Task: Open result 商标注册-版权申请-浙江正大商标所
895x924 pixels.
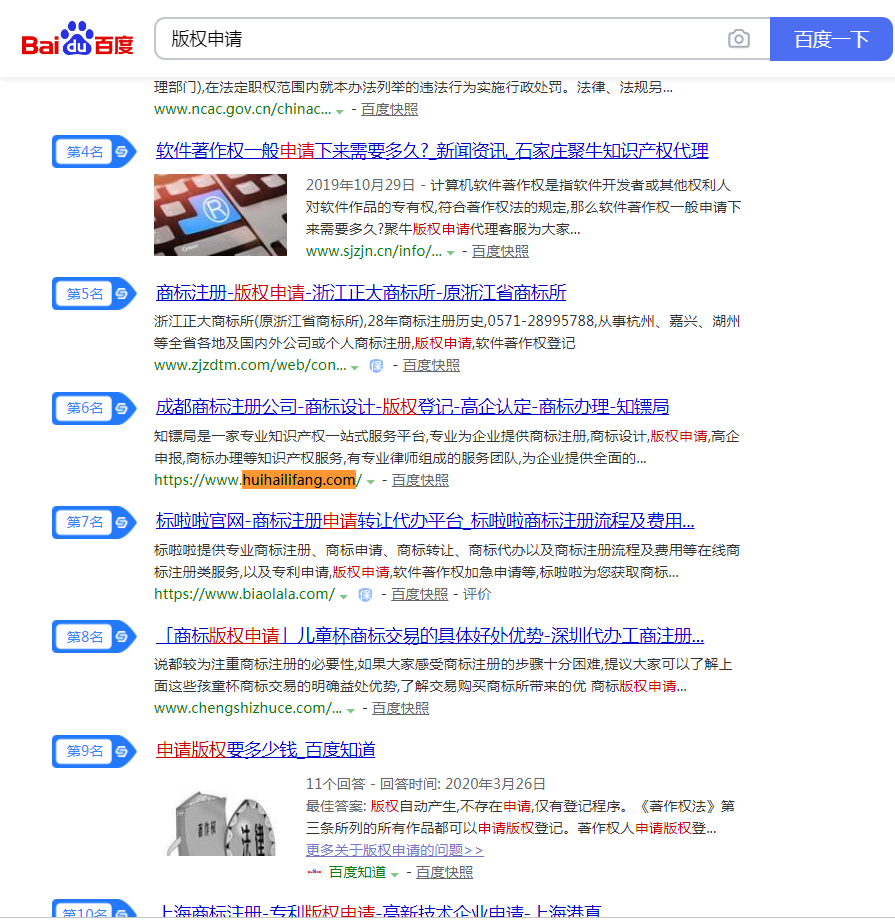Action: tap(361, 292)
